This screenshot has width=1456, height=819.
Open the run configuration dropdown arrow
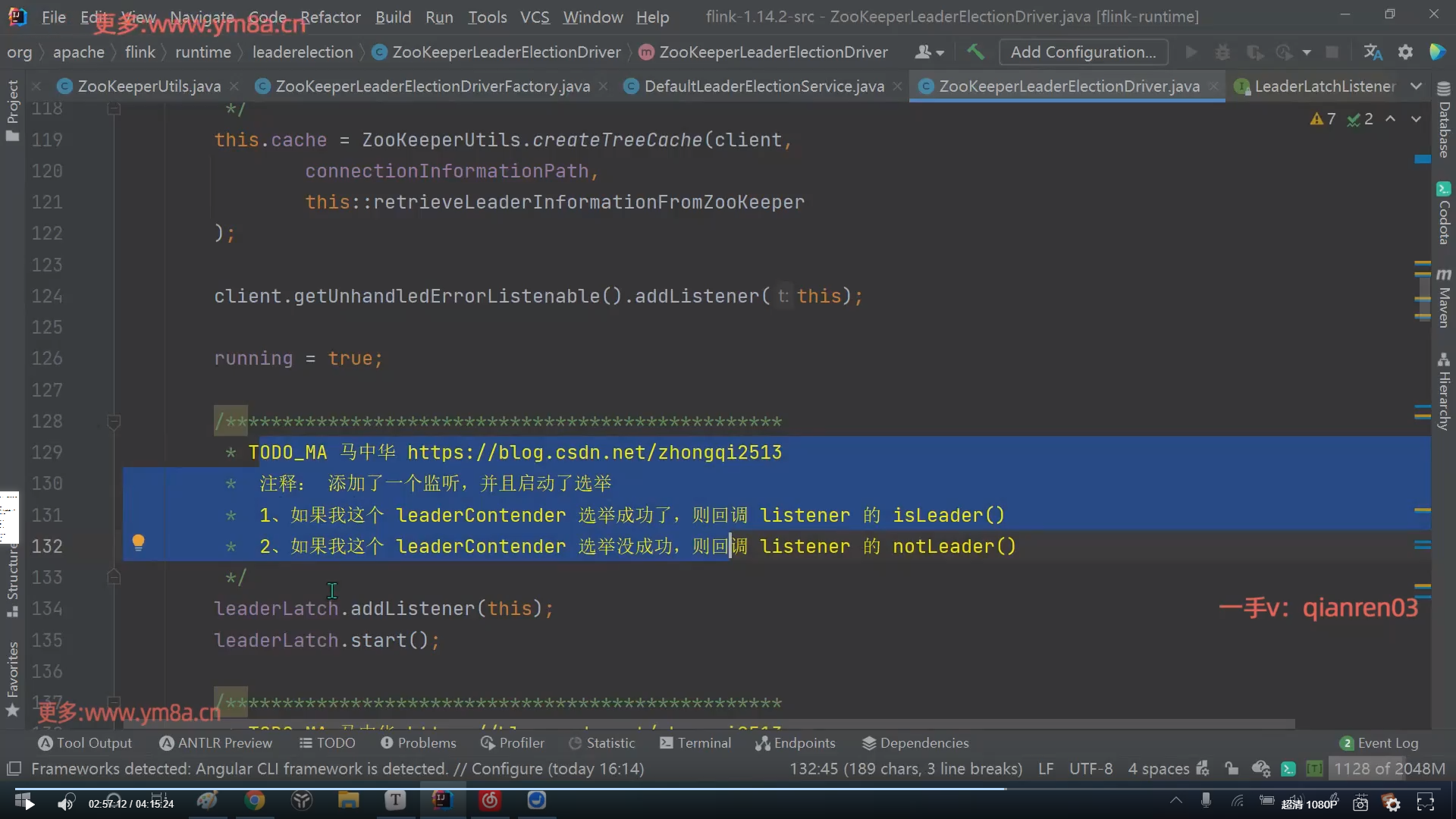point(1307,52)
